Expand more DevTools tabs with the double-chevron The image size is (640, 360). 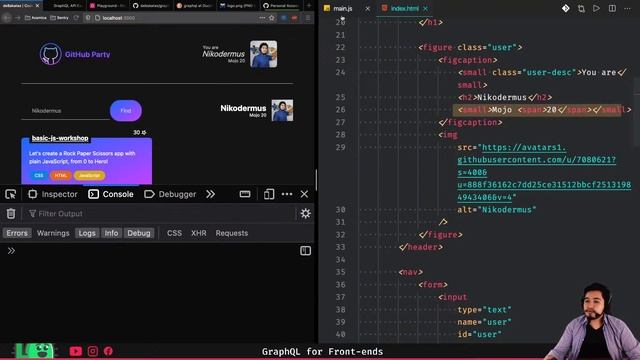click(x=210, y=194)
